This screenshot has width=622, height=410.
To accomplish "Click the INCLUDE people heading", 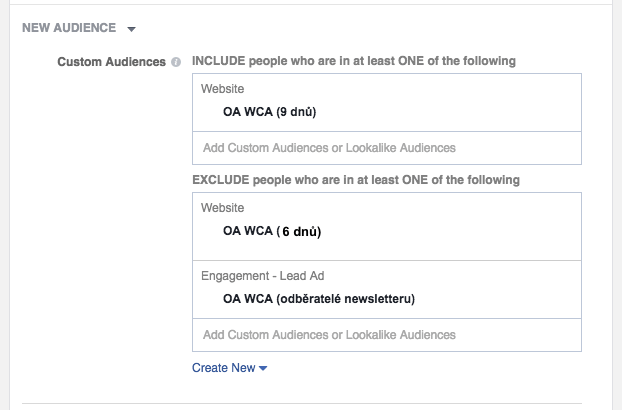I will (354, 61).
